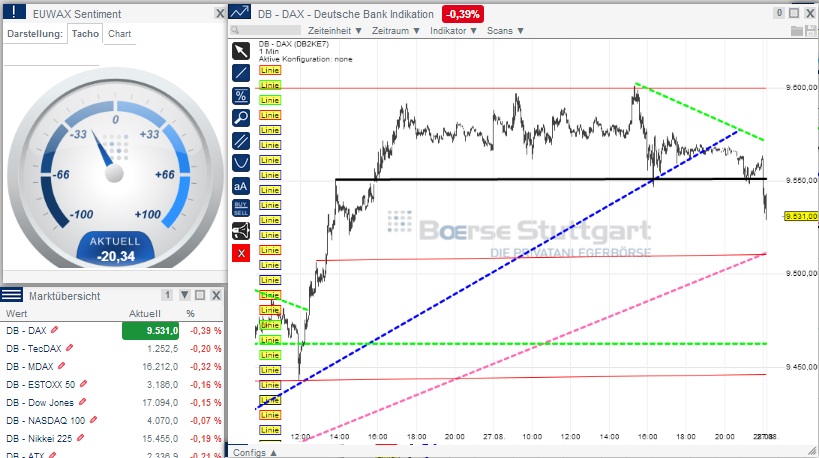Screen dimensions: 819x458
Task: Click the green 9.531,0 DAX price cell
Action: tap(150, 331)
